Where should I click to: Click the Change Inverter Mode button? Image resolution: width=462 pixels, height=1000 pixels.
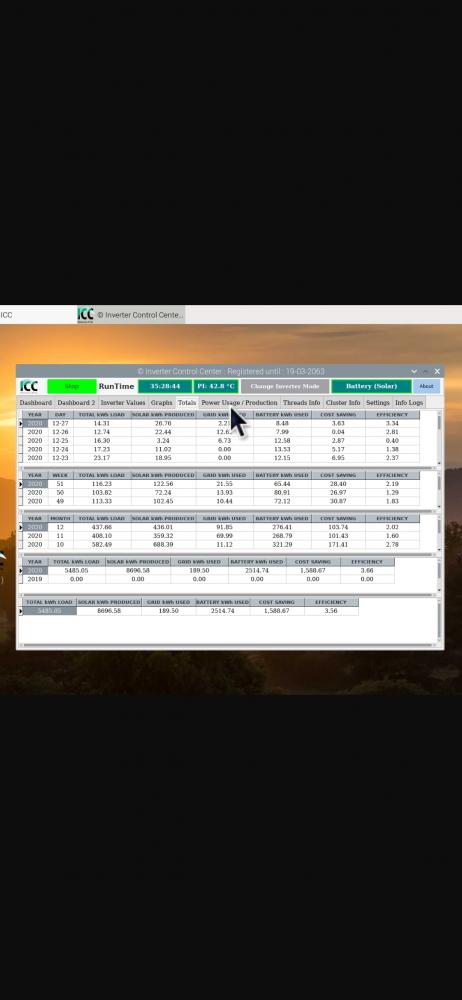click(x=285, y=386)
